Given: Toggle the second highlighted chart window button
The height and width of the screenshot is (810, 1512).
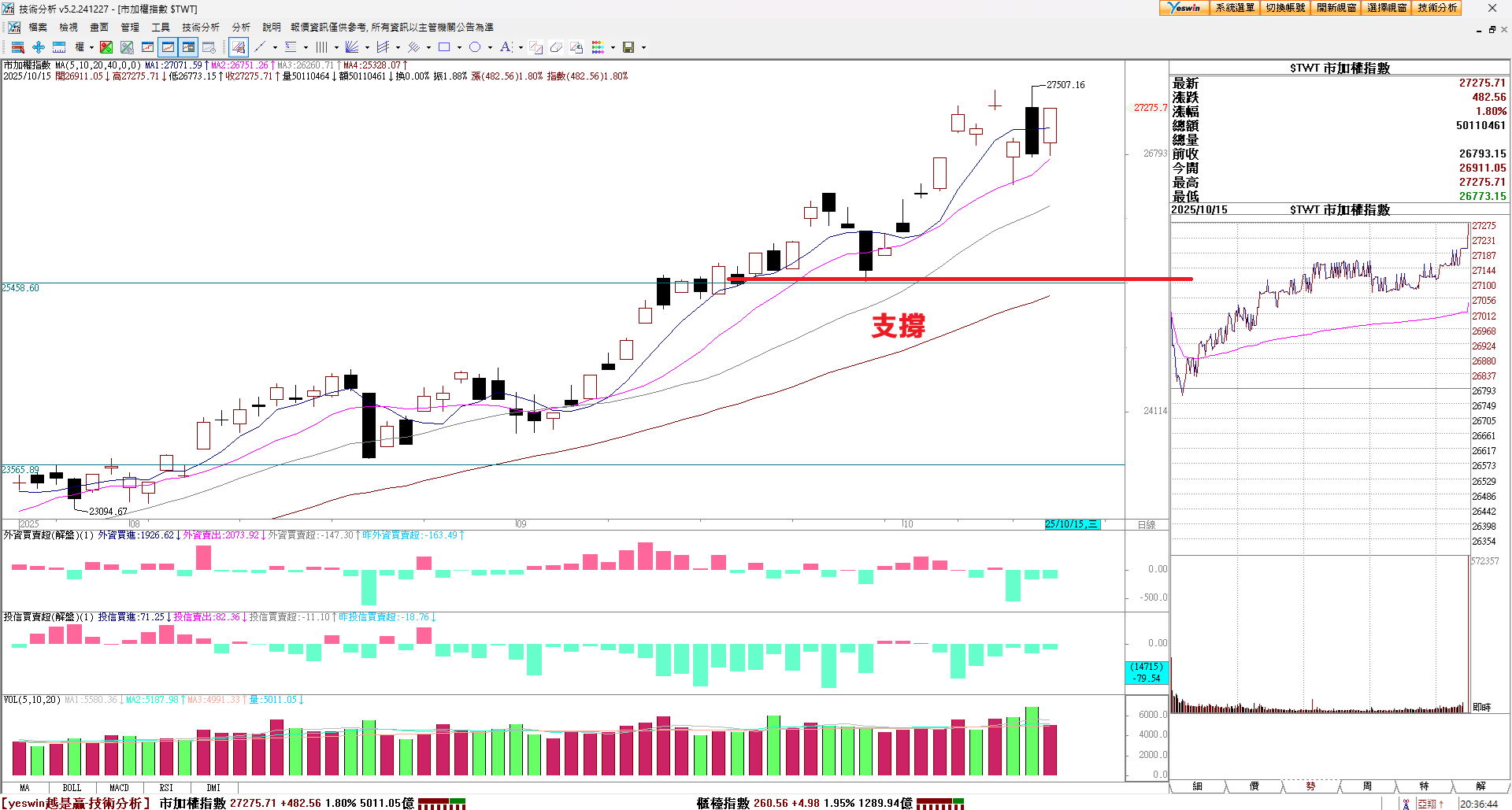Looking at the screenshot, I should tap(188, 47).
